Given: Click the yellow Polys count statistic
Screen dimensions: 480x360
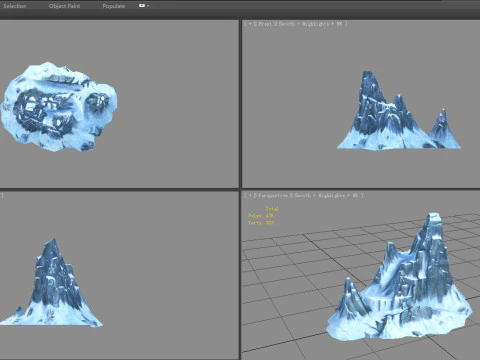Looking at the screenshot, I should tap(261, 216).
